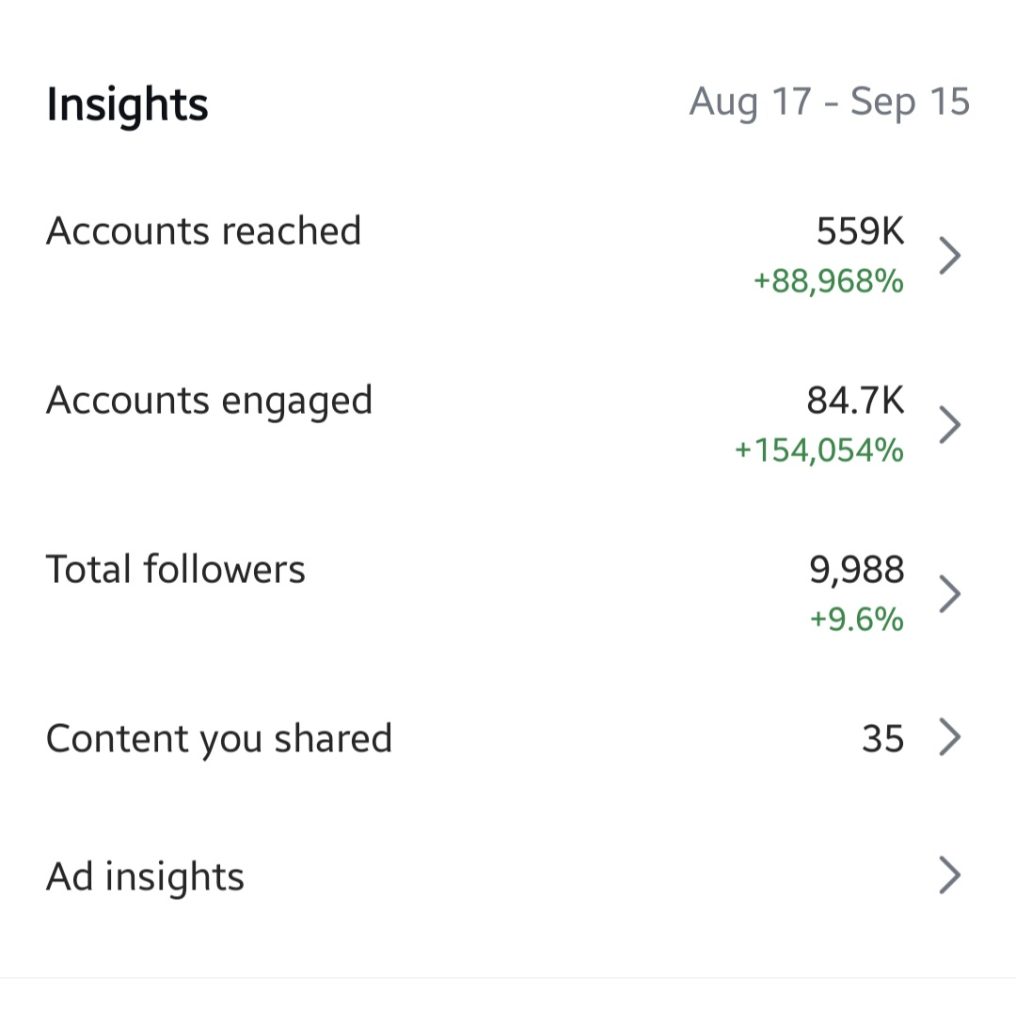Tap the 35 shared content count
The width and height of the screenshot is (1016, 1024).
(882, 739)
